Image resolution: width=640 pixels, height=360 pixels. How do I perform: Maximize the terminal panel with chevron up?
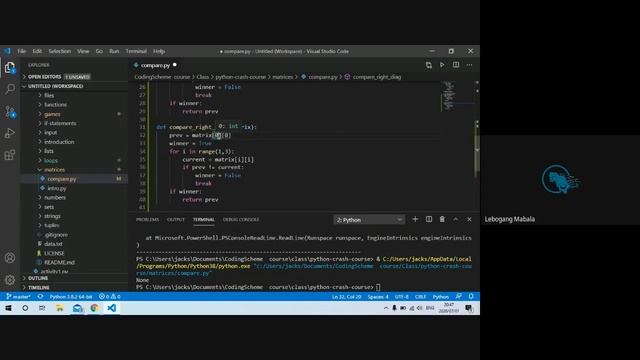click(x=456, y=219)
